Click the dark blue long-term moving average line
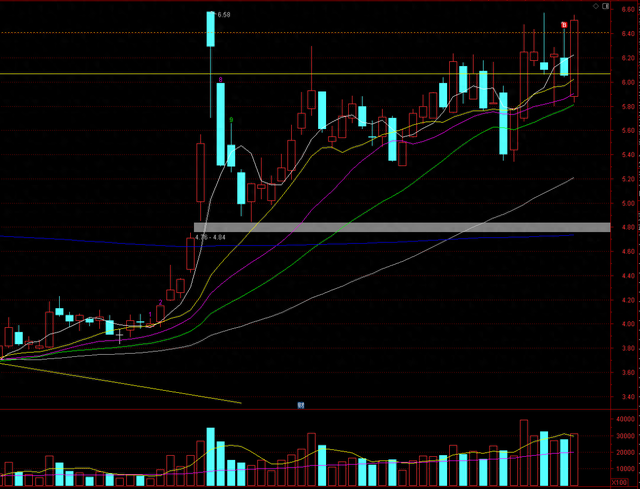This screenshot has height=489, width=640. [286, 245]
